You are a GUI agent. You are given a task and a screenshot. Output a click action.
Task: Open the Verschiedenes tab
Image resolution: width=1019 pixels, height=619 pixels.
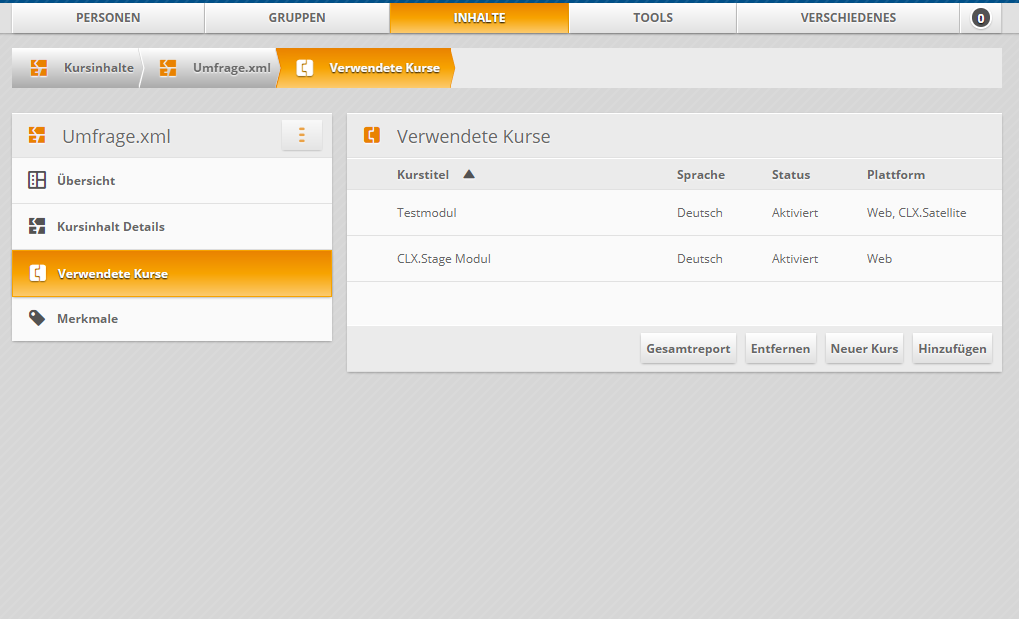(x=848, y=18)
